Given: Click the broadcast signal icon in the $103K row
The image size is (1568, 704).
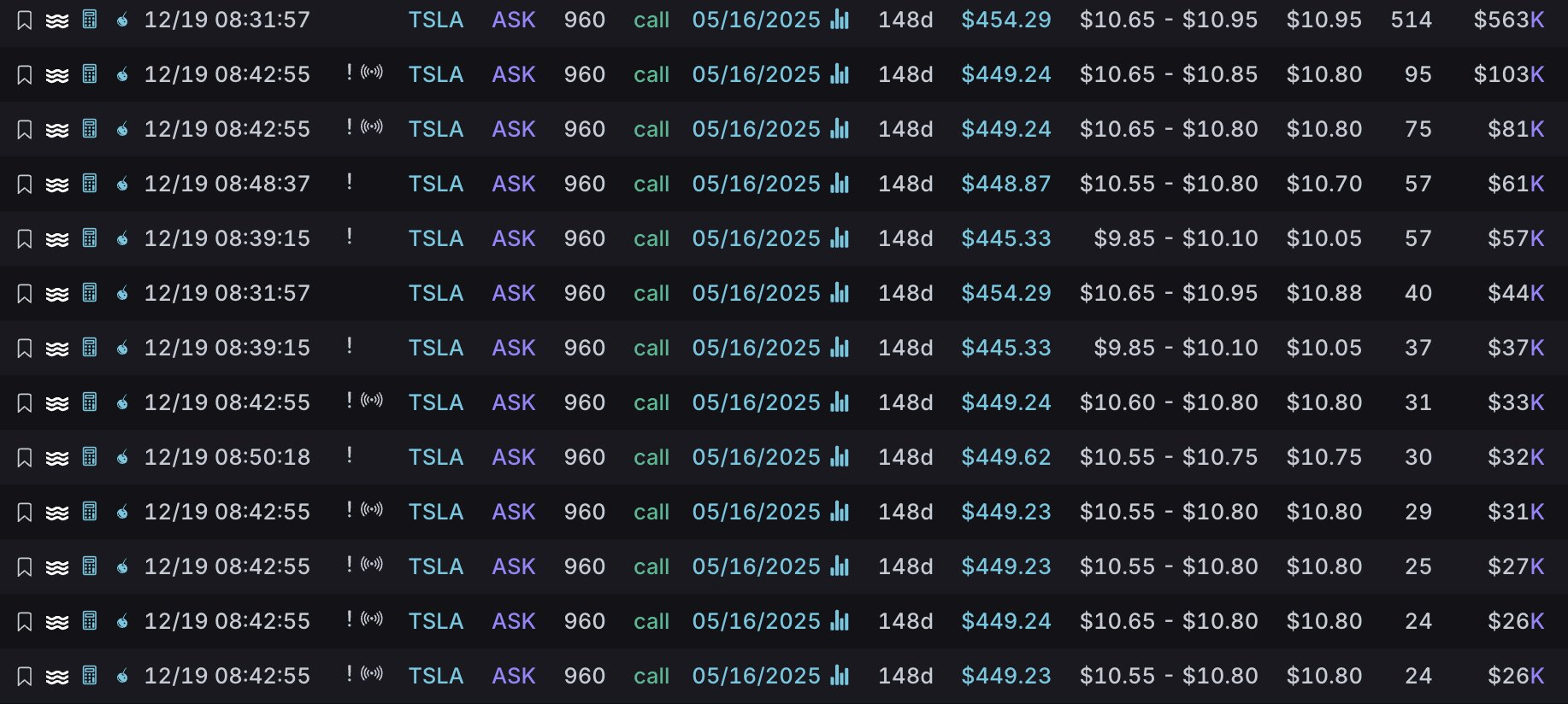Looking at the screenshot, I should coord(372,72).
